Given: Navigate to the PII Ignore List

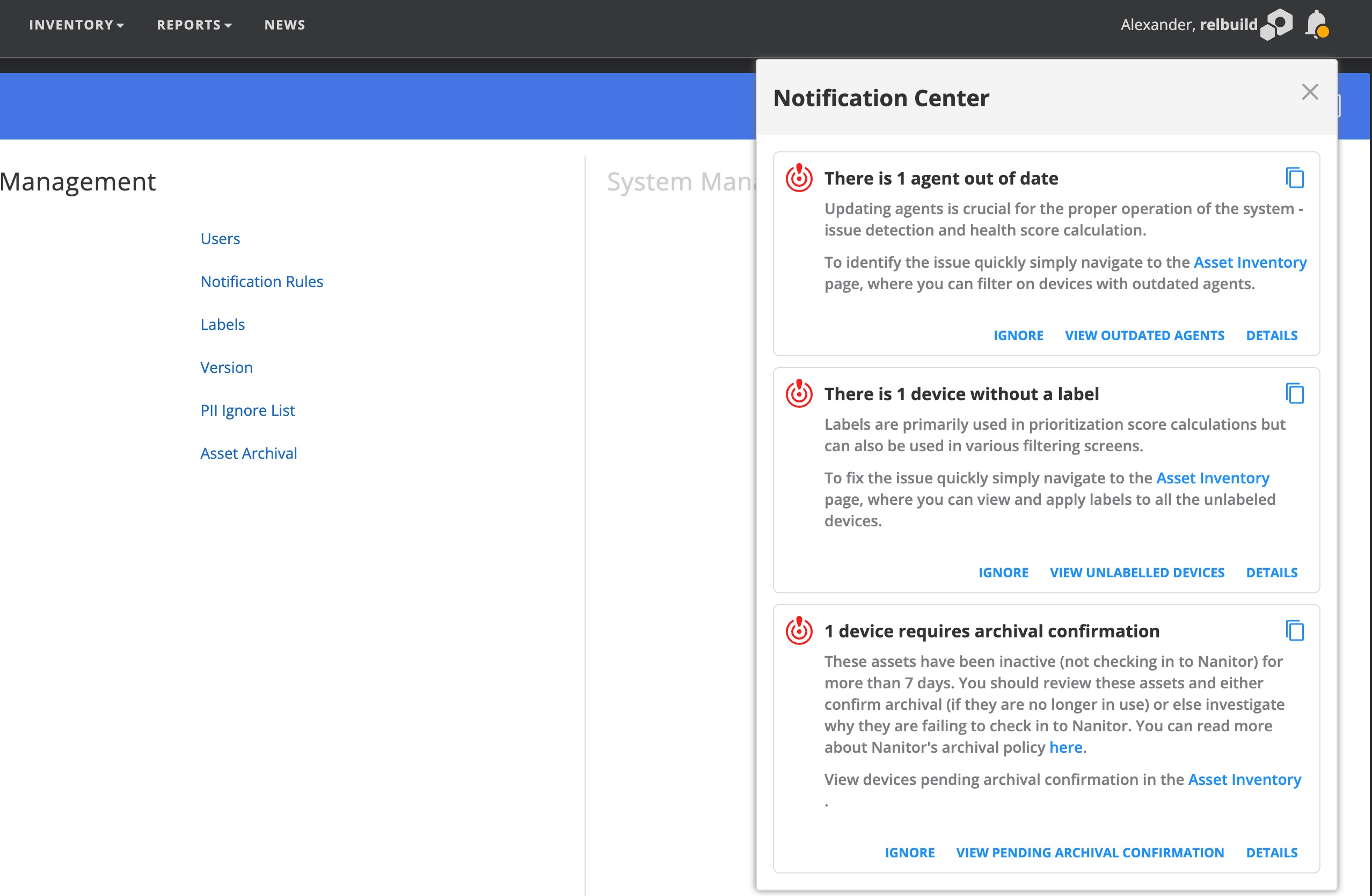Looking at the screenshot, I should 247,410.
